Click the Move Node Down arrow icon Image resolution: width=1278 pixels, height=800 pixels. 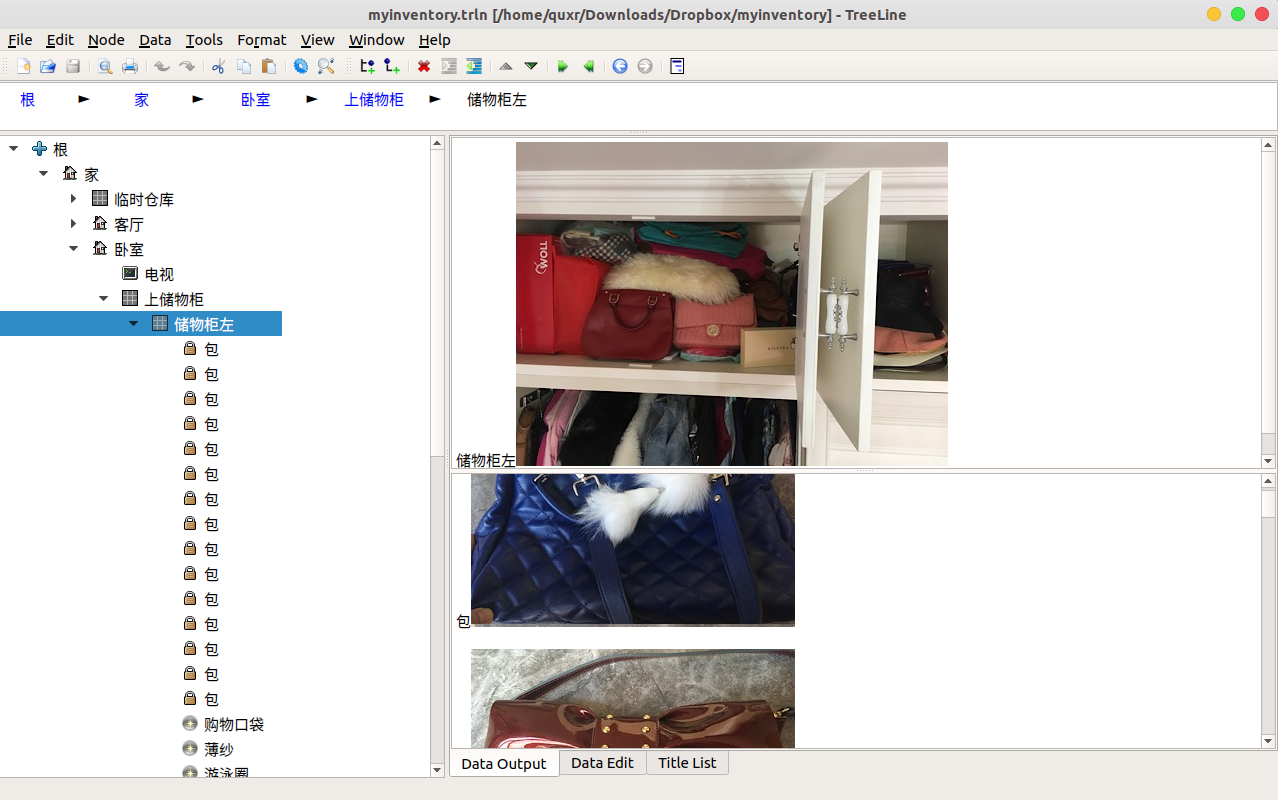531,66
